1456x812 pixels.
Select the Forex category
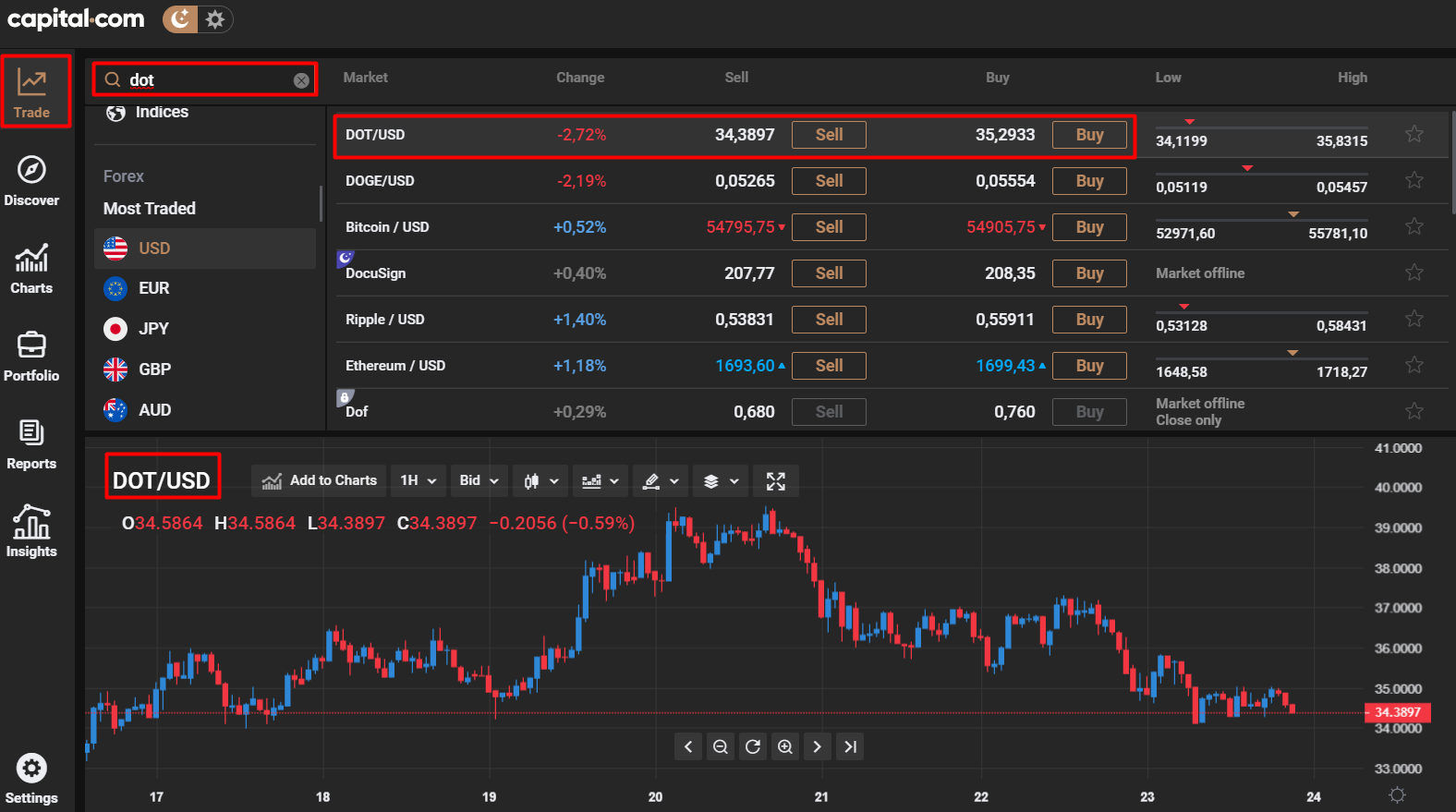click(x=124, y=176)
